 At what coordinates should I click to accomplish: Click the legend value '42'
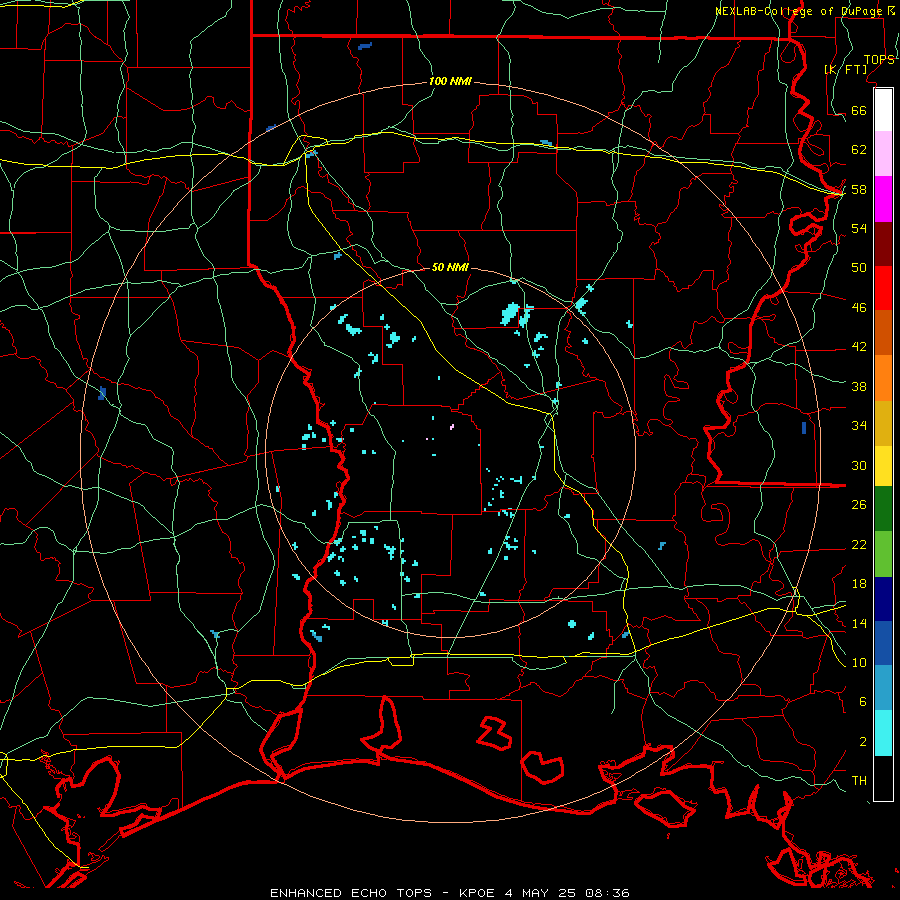click(x=859, y=347)
